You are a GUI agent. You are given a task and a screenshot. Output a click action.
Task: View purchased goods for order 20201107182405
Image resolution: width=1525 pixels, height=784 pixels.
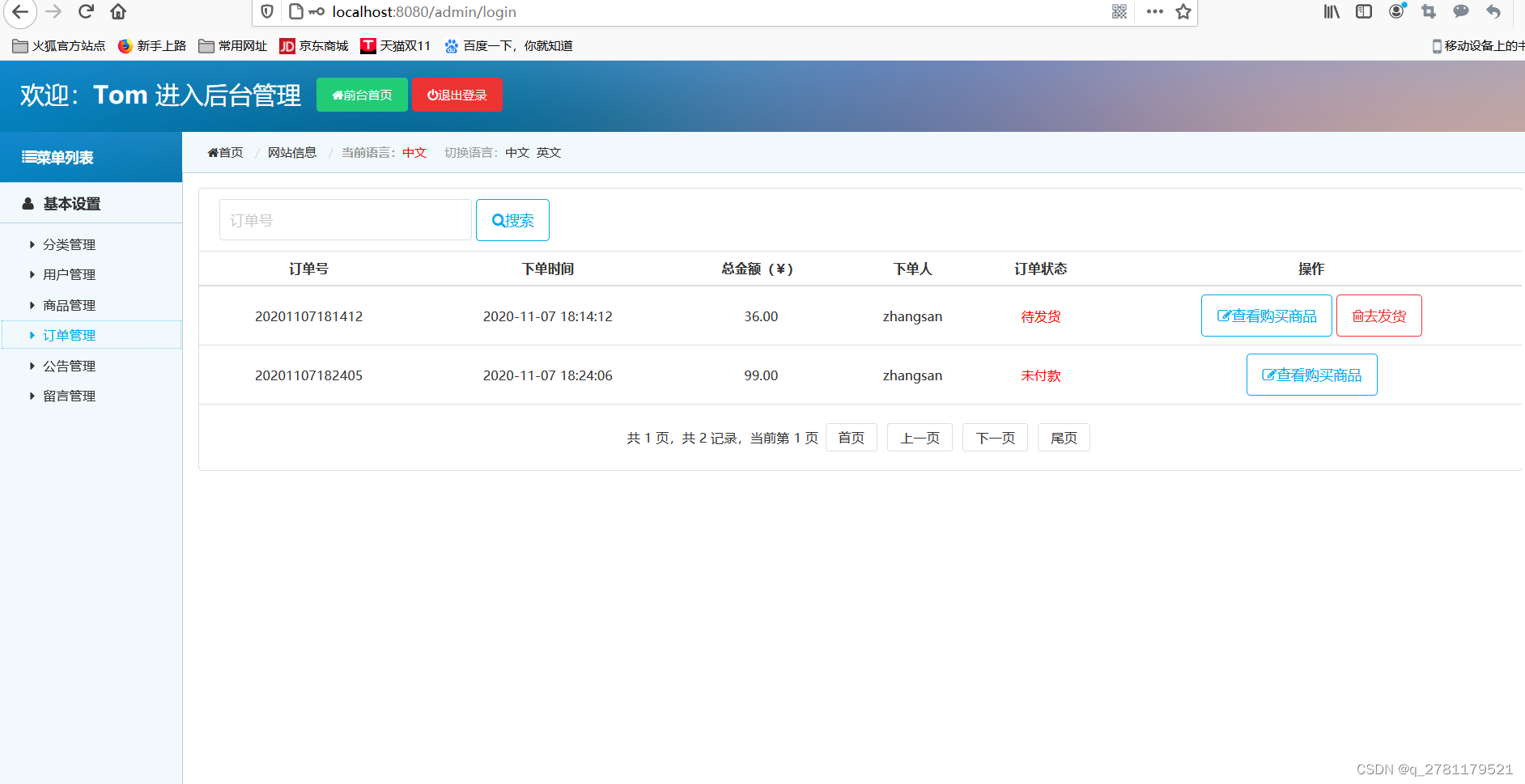coord(1312,375)
